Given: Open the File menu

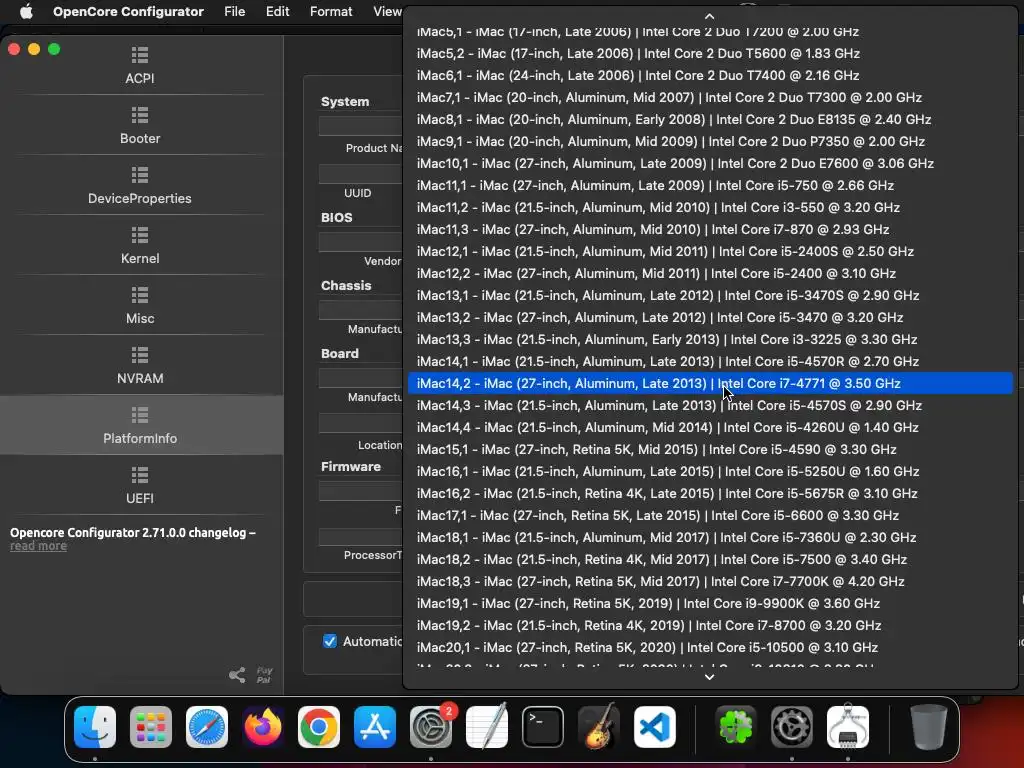Looking at the screenshot, I should [x=234, y=12].
